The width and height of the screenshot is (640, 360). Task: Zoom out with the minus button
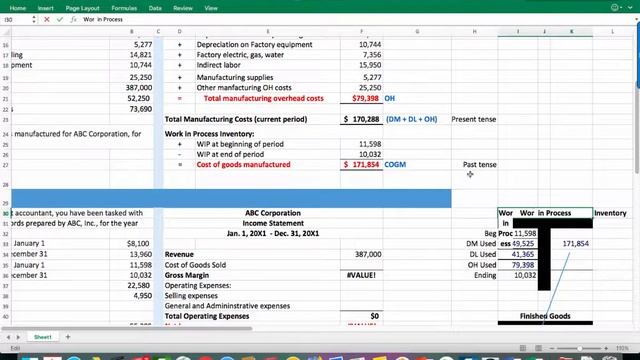pos(552,348)
